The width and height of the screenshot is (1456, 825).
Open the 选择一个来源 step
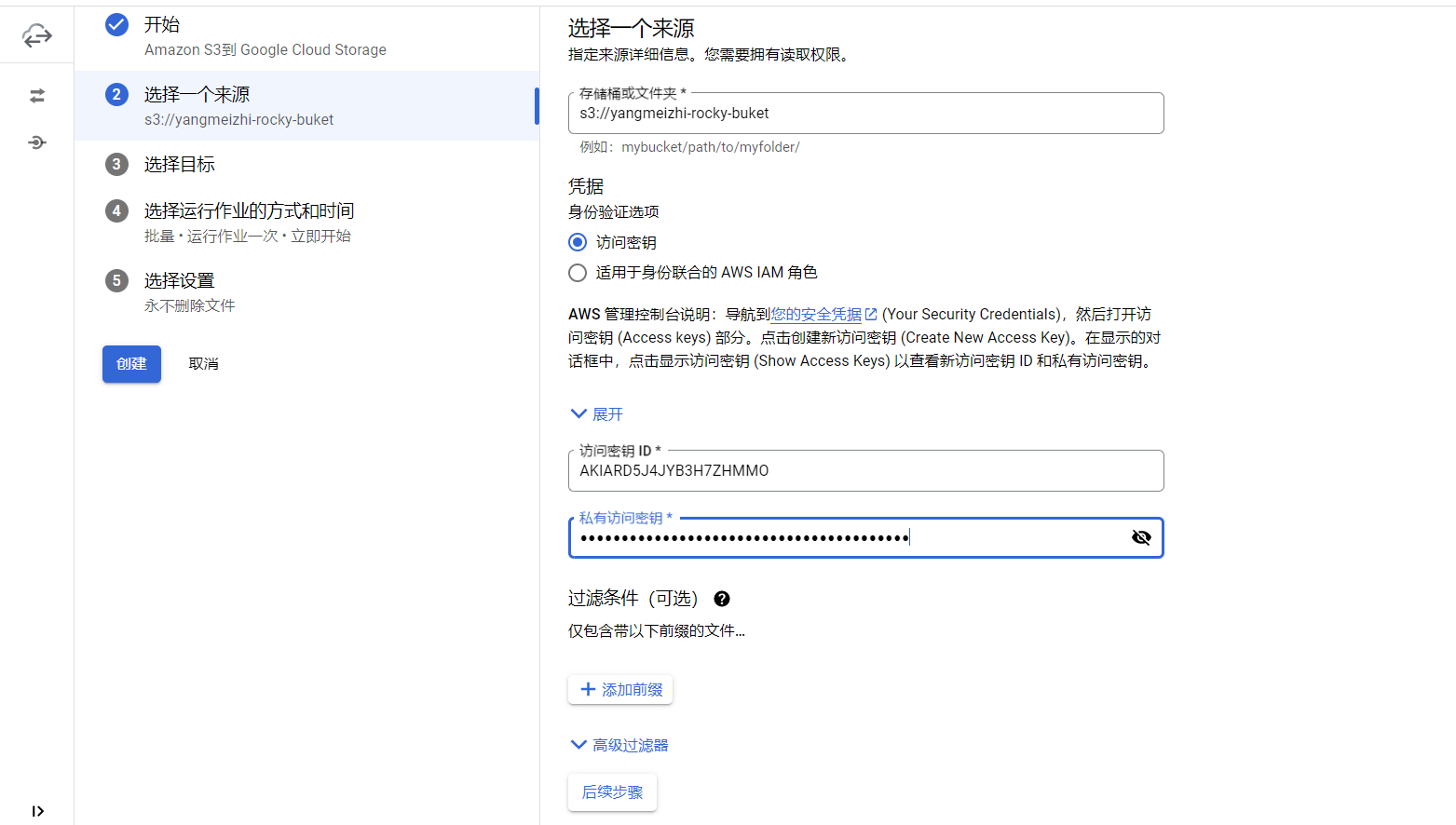pyautogui.click(x=306, y=105)
